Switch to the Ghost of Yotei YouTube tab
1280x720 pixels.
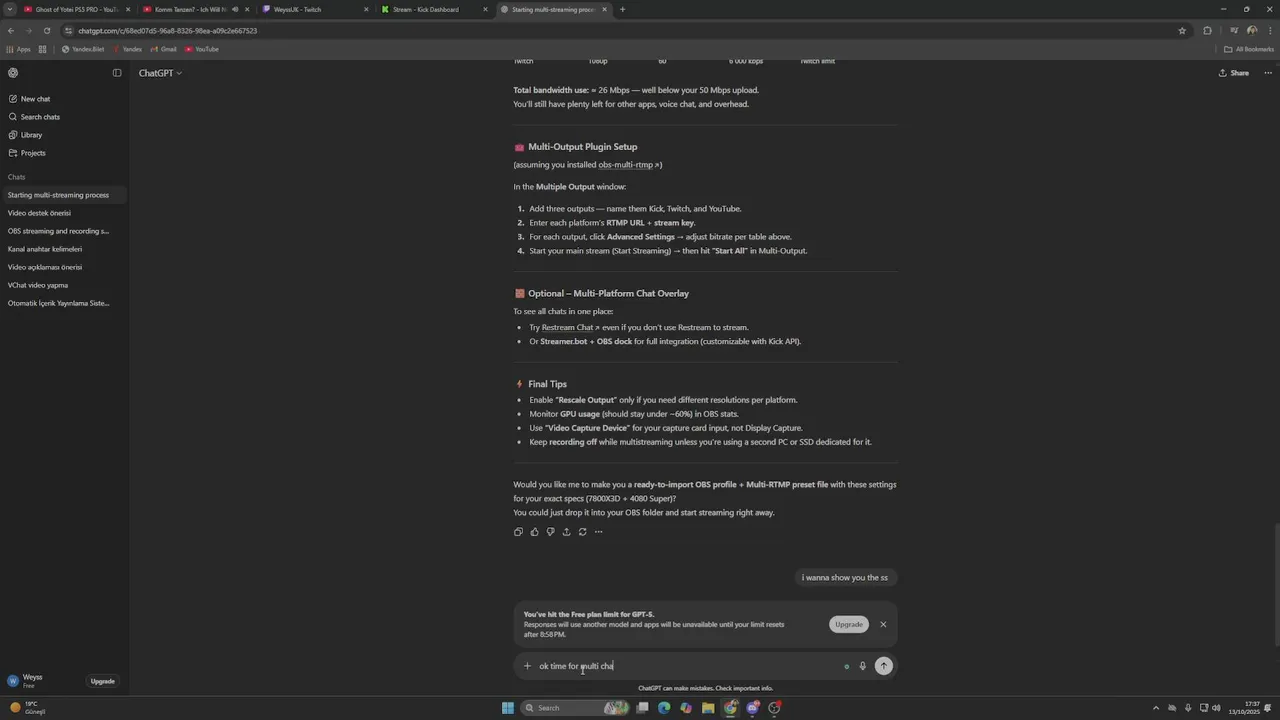pyautogui.click(x=76, y=10)
